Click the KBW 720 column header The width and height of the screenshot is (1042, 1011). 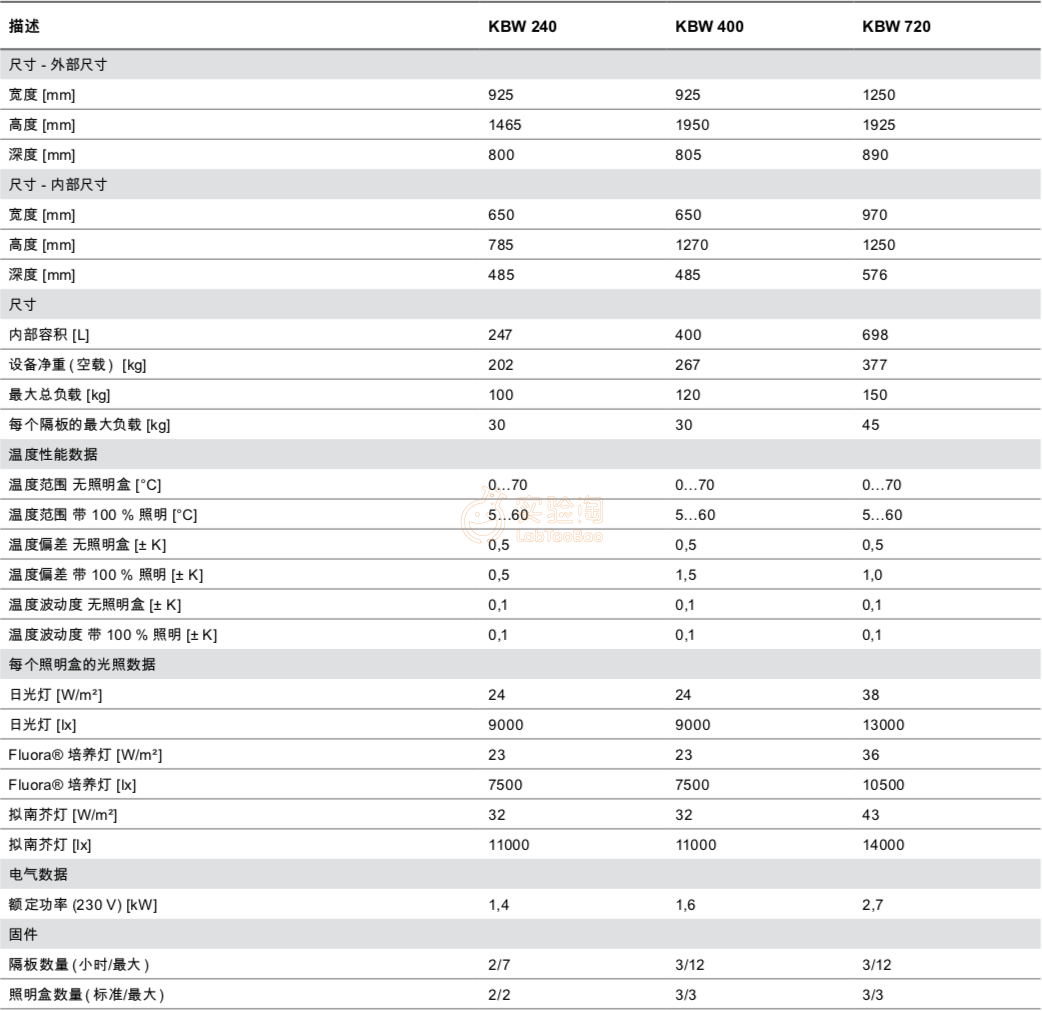896,27
